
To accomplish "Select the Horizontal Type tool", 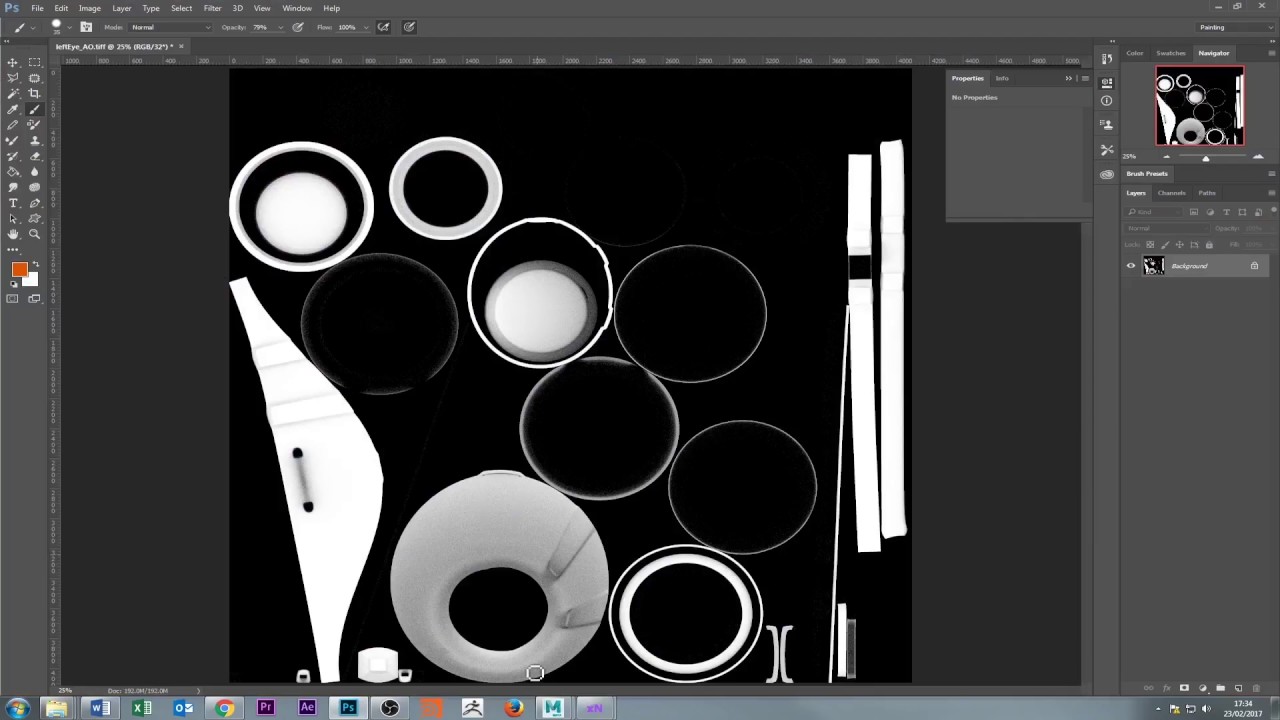I will [x=13, y=203].
